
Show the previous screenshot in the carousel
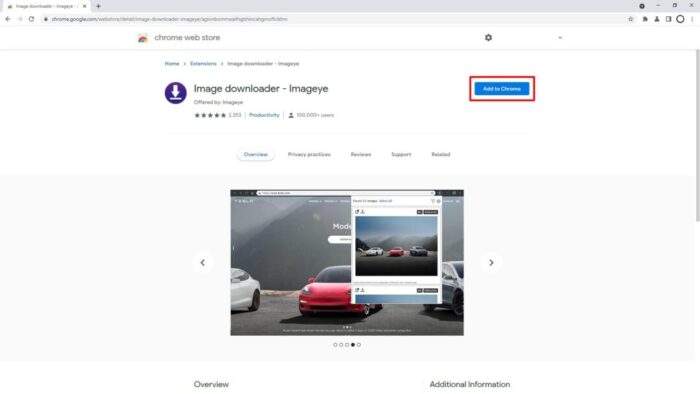(x=203, y=263)
